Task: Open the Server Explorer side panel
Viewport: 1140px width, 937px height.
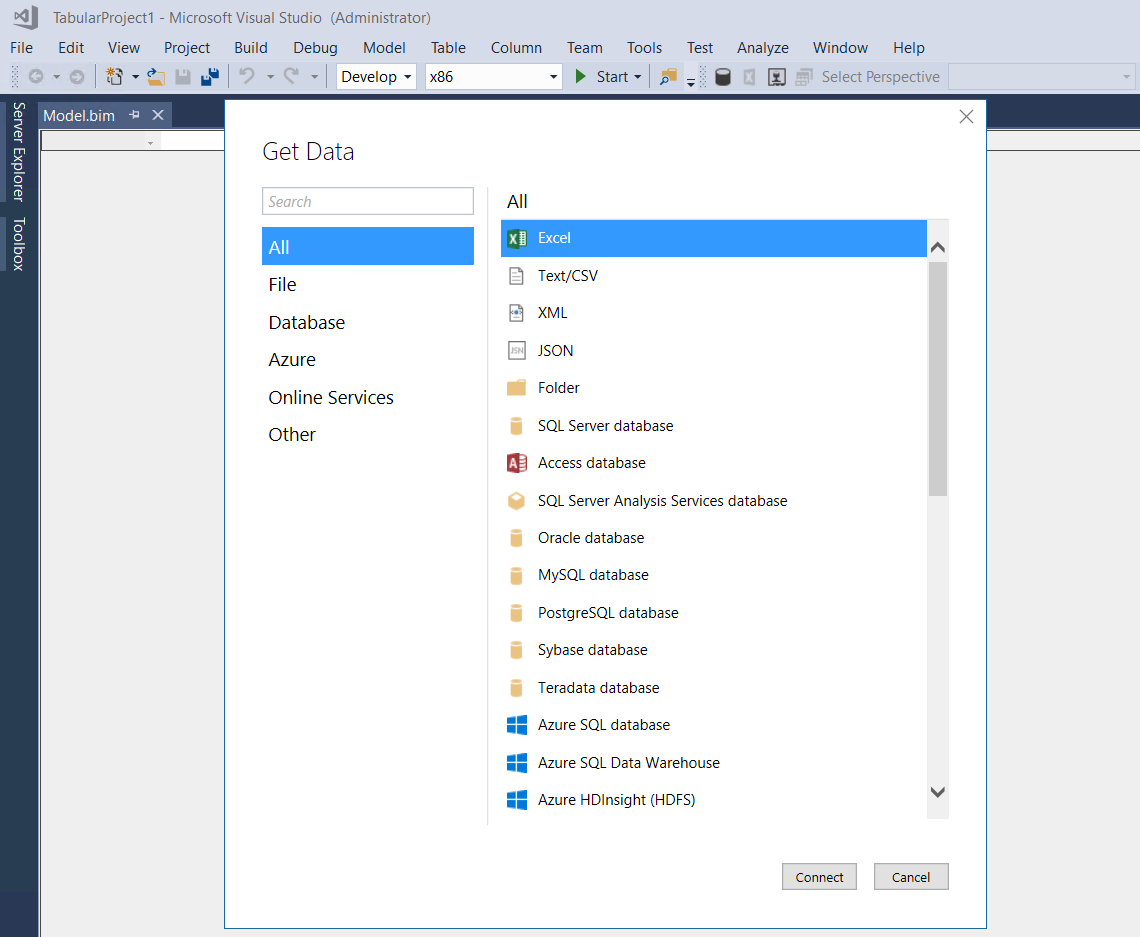Action: click(x=19, y=152)
